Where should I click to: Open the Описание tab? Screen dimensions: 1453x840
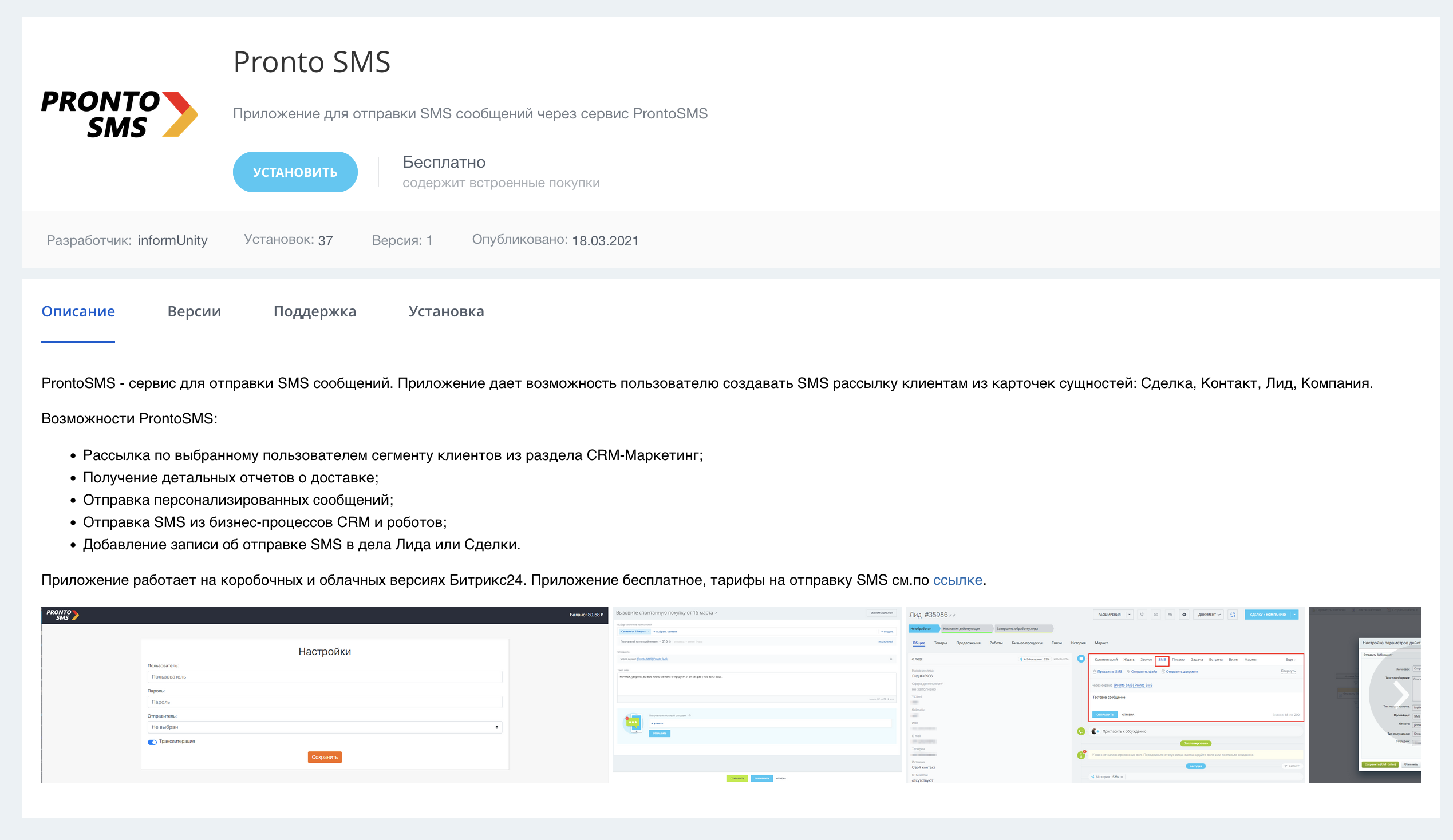click(78, 311)
